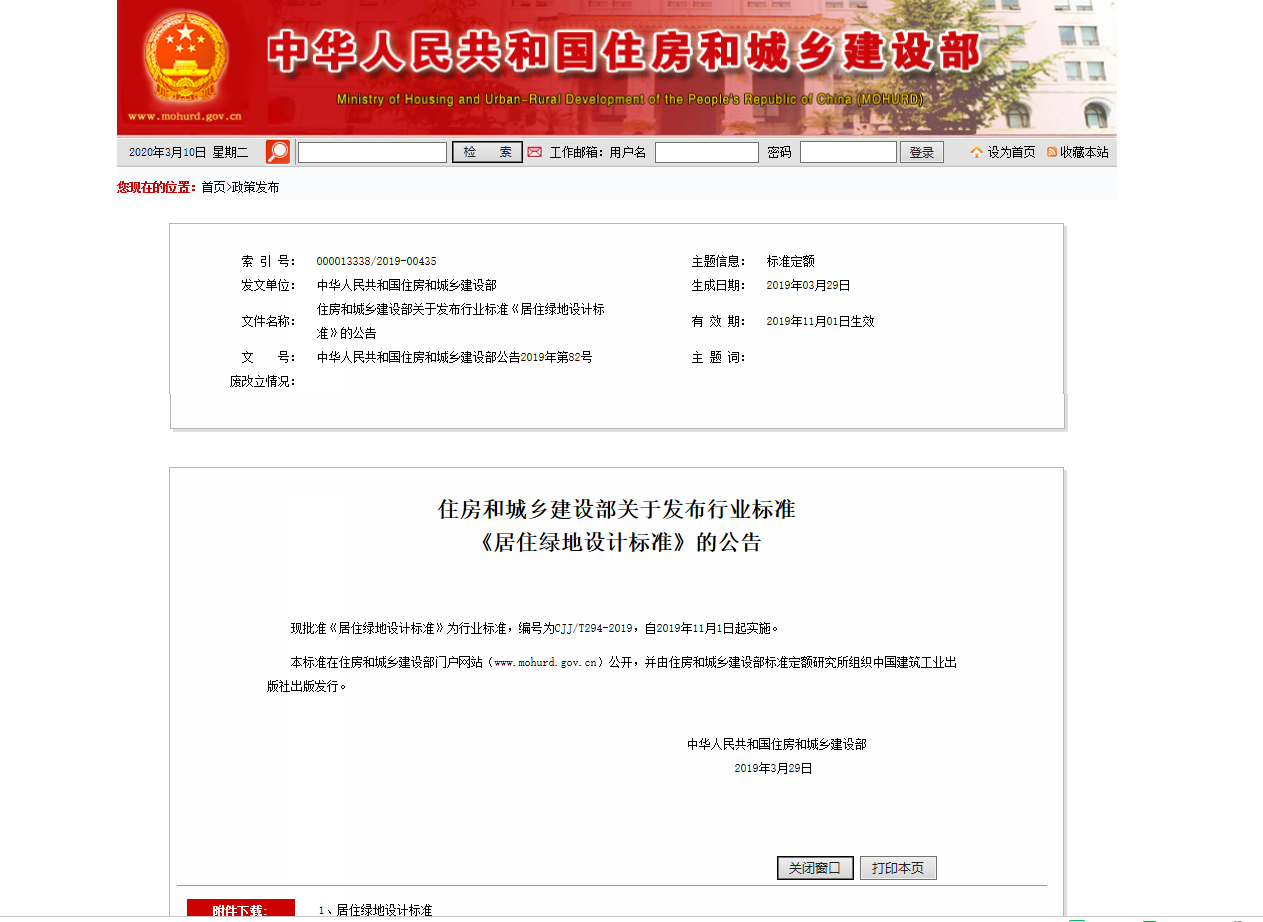This screenshot has width=1263, height=922.
Task: Select the 设为首页 text link
Action: coord(1011,152)
